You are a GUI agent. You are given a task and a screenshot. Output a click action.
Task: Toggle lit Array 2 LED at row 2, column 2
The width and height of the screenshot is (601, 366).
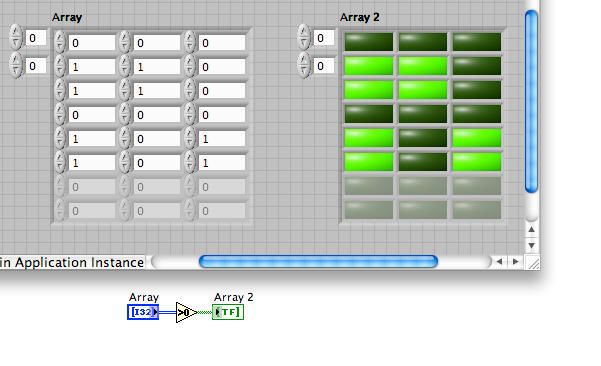coord(423,66)
